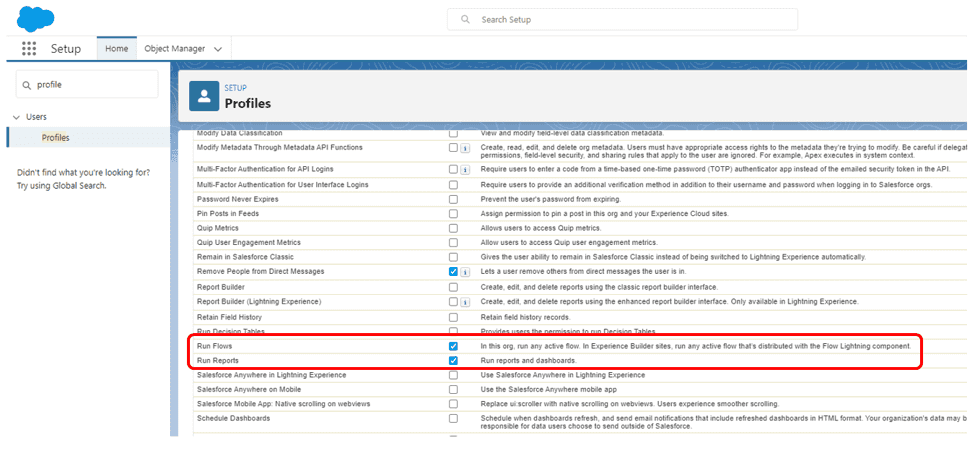Click magnifier icon in Quick Find box

coord(27,85)
